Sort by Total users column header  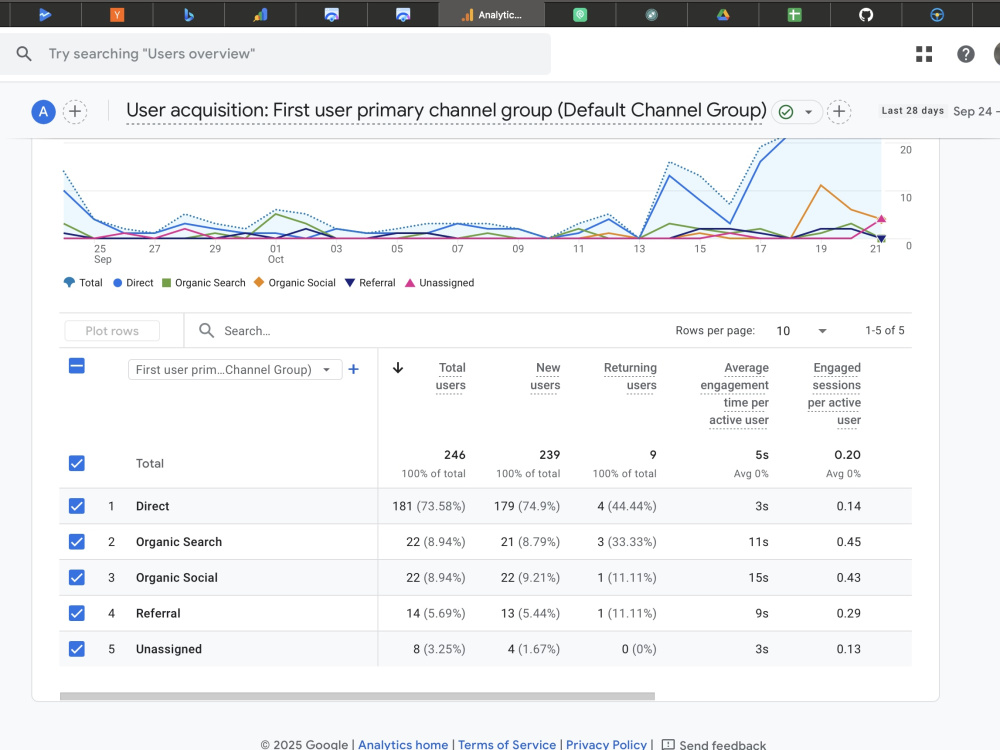pyautogui.click(x=450, y=376)
